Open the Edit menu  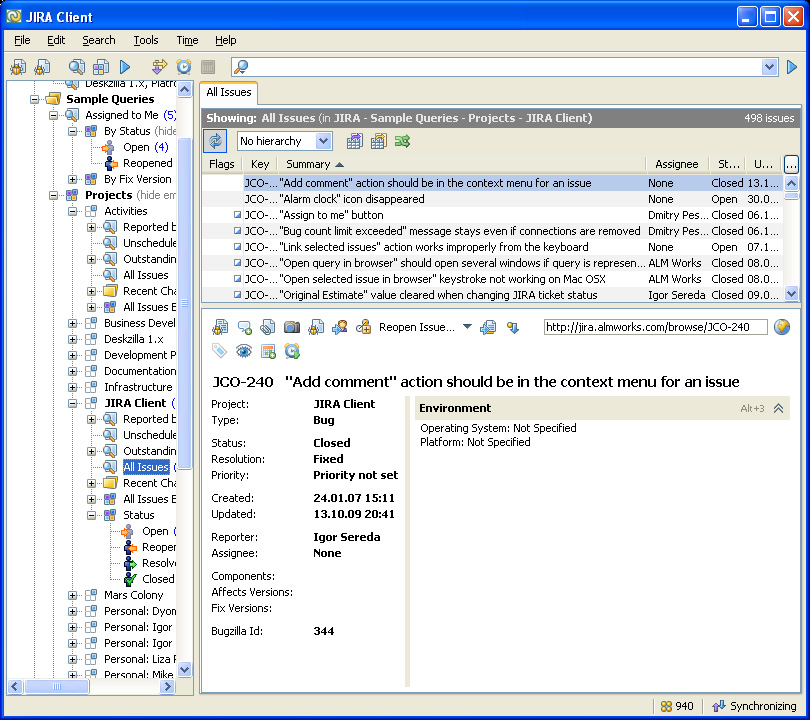click(x=56, y=40)
